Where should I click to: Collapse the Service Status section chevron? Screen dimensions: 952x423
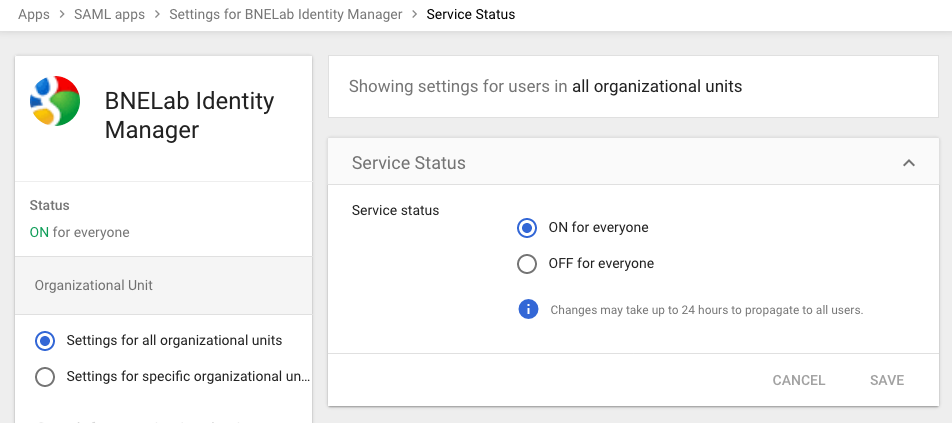(908, 163)
